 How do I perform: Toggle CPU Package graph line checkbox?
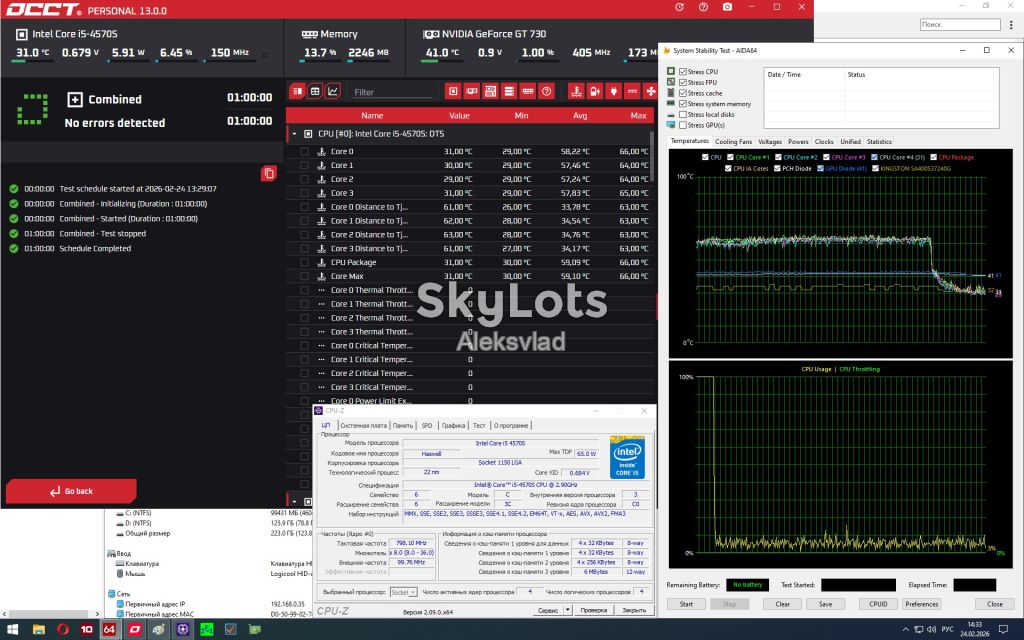[934, 157]
